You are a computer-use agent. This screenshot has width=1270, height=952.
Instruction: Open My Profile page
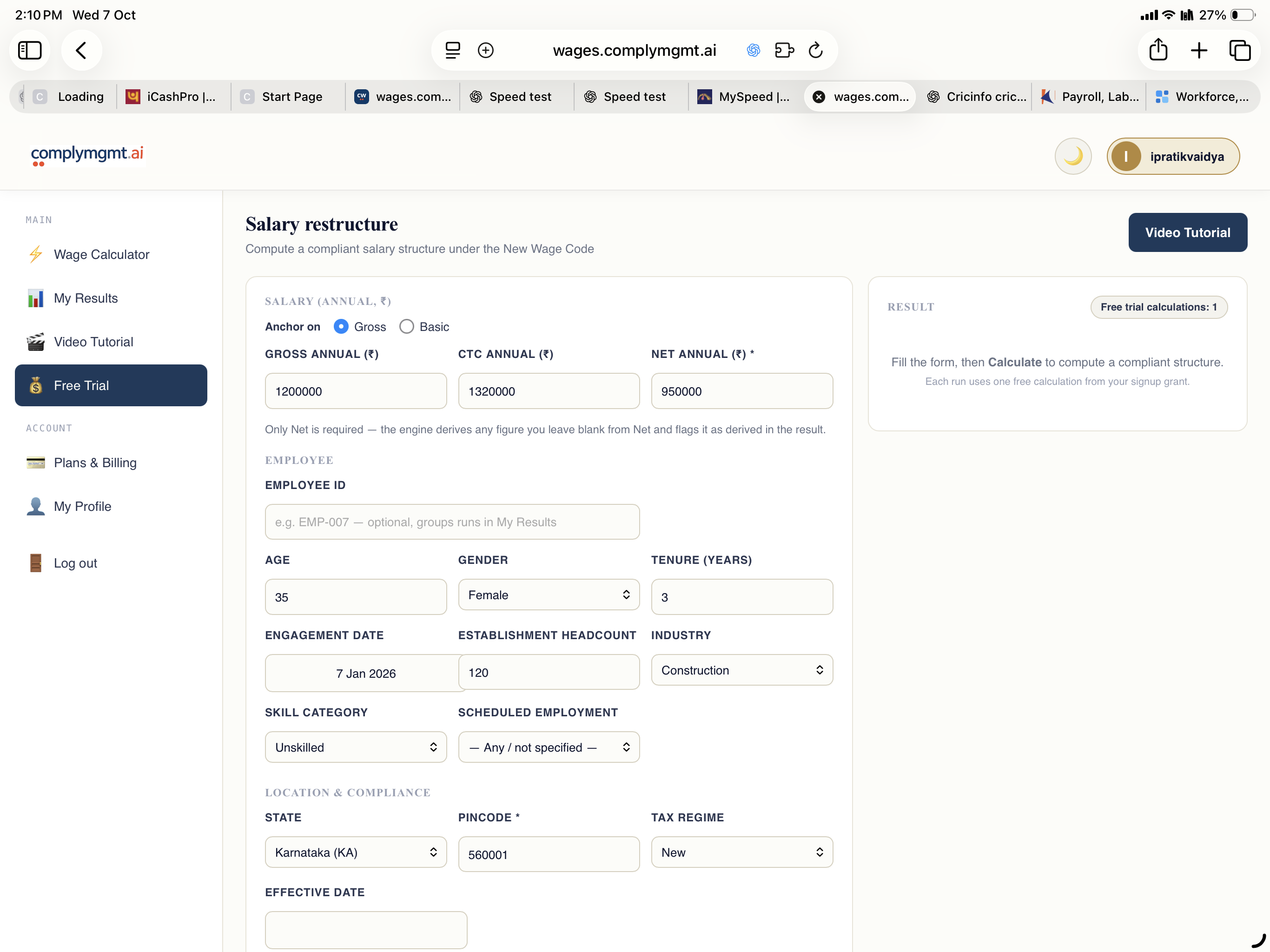coord(111,506)
